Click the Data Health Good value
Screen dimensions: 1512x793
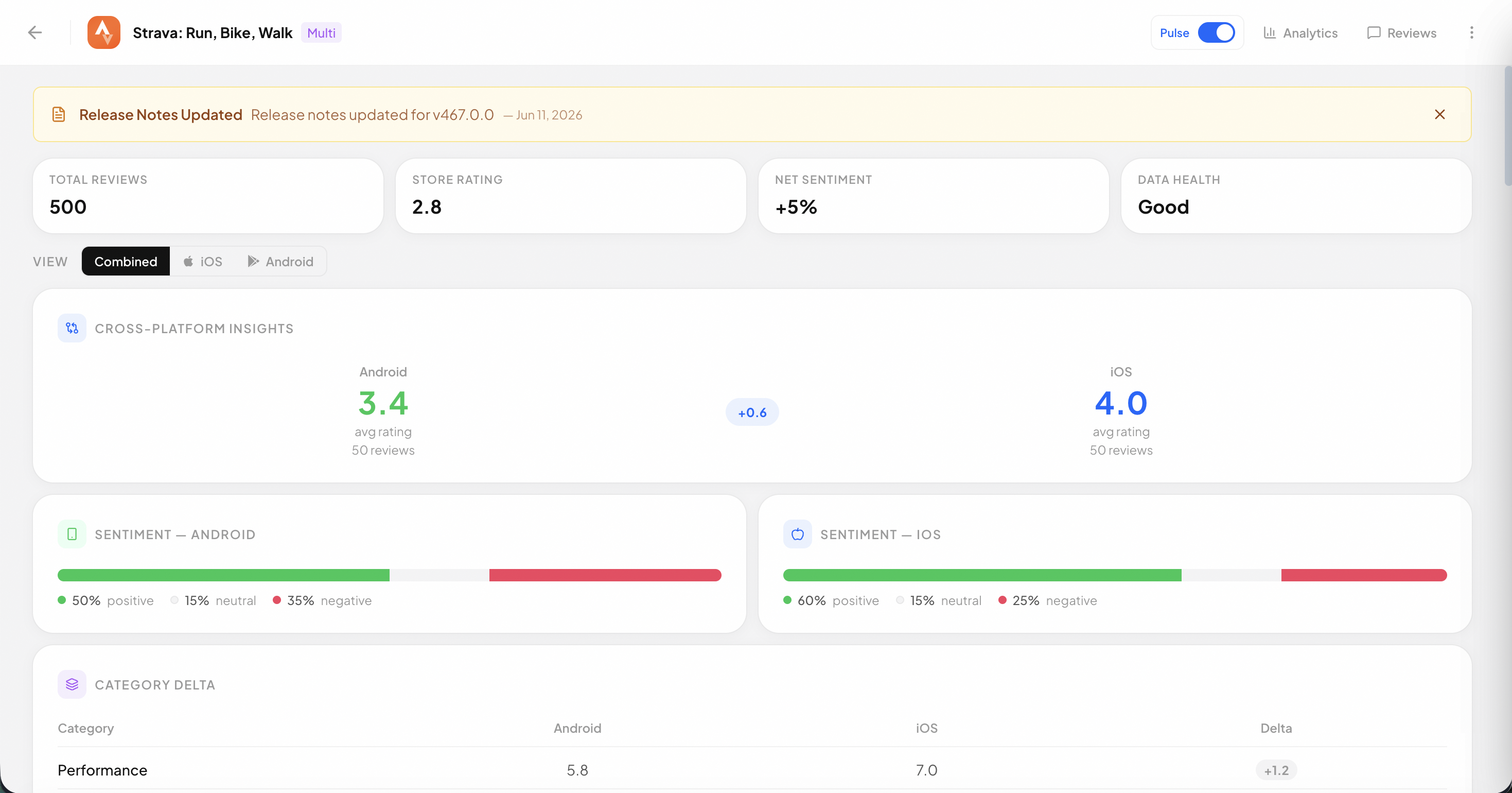tap(1164, 207)
